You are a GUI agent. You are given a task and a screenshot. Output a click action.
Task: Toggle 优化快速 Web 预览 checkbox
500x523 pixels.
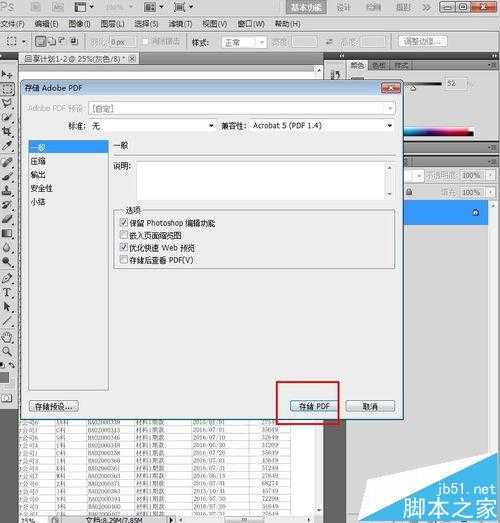pos(124,247)
